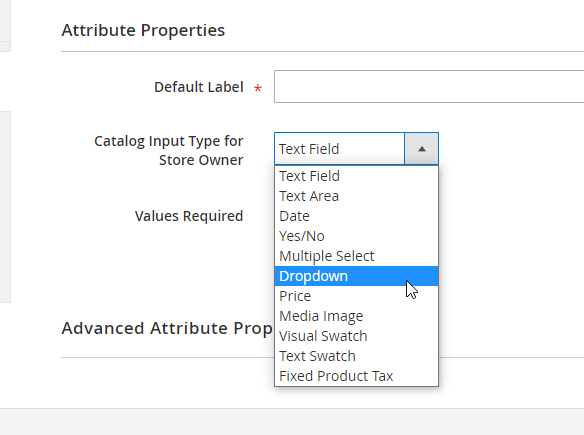The width and height of the screenshot is (584, 435).
Task: Collapse the Catalog Input Type dropdown arrow
Action: tap(421, 149)
